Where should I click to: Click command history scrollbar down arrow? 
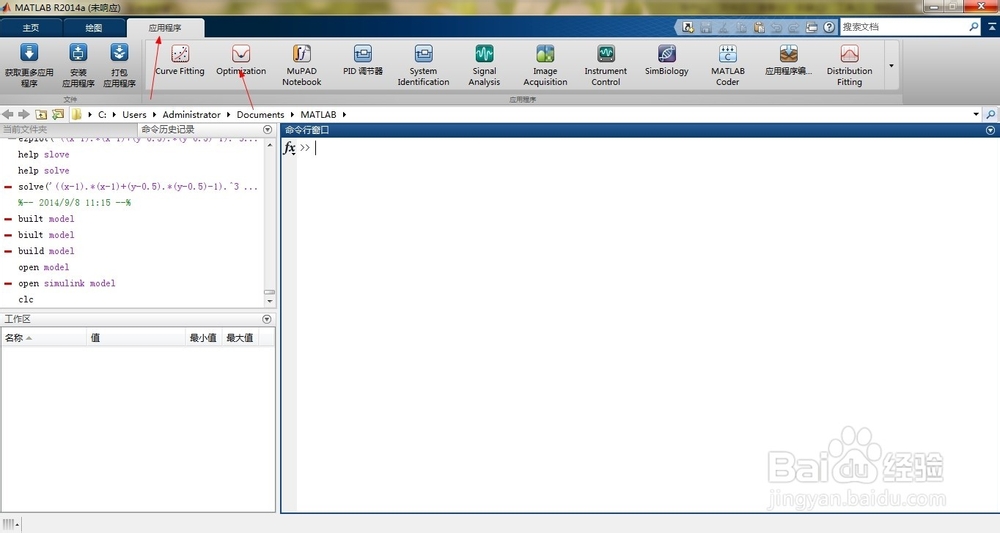270,301
